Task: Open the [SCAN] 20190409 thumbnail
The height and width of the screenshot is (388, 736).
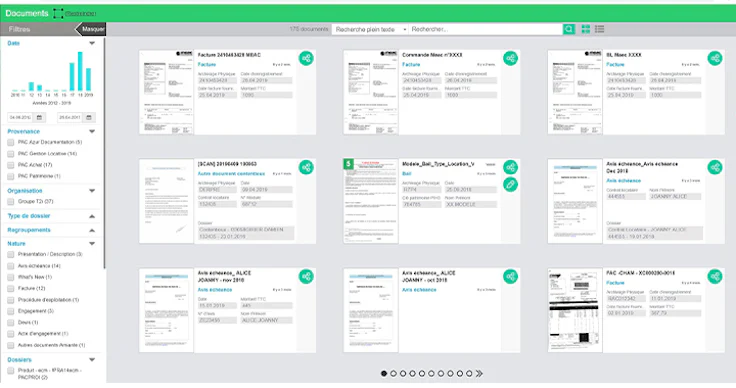Action: [x=166, y=201]
